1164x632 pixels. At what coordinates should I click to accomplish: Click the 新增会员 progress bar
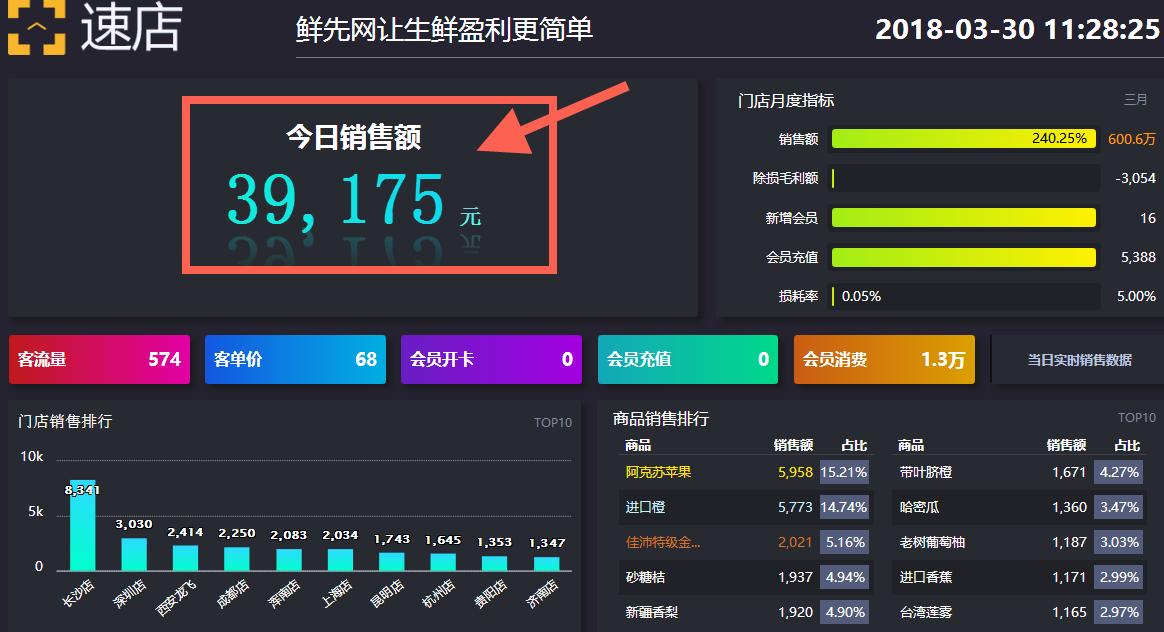964,218
